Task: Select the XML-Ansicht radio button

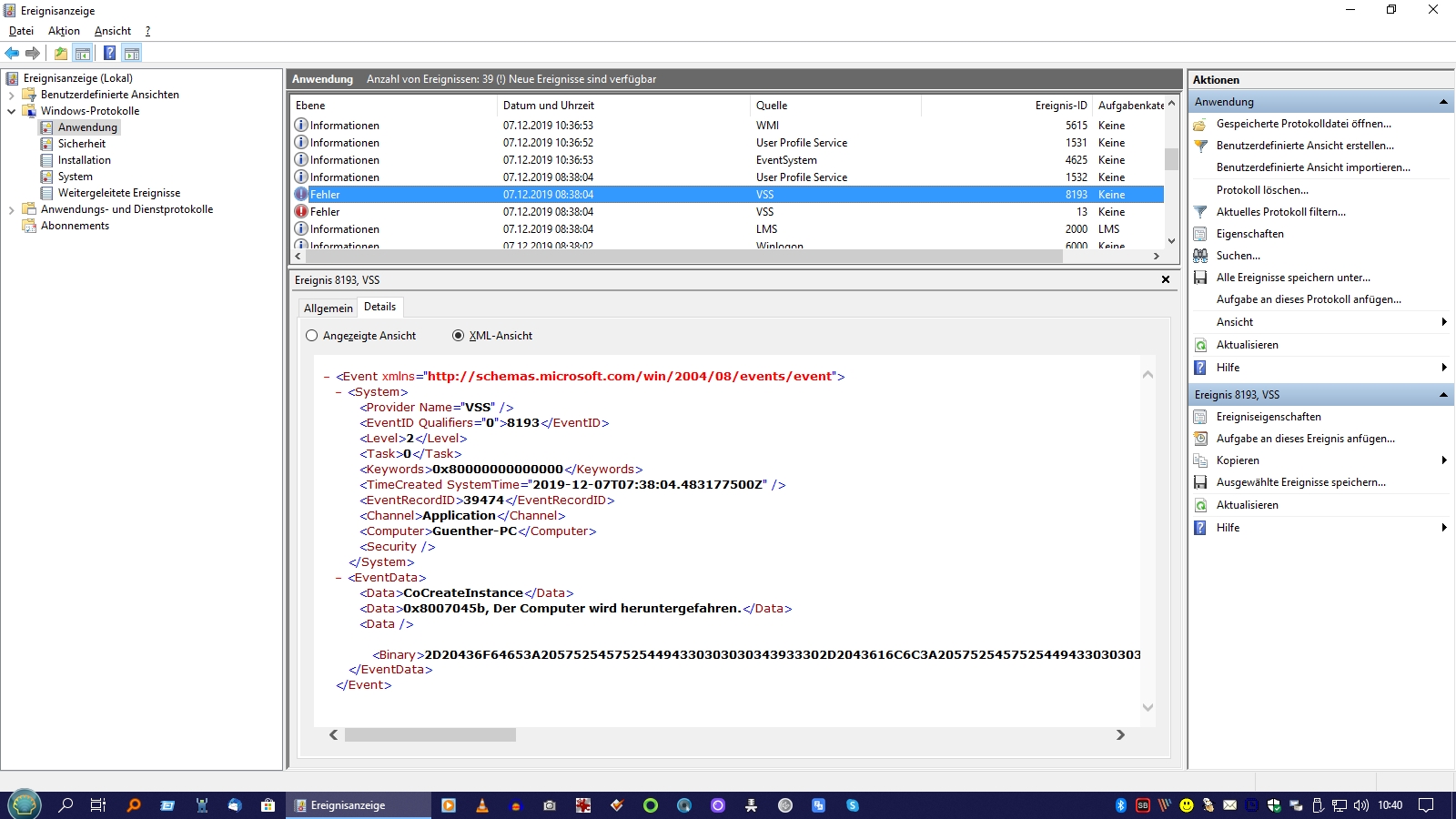Action: [x=458, y=336]
